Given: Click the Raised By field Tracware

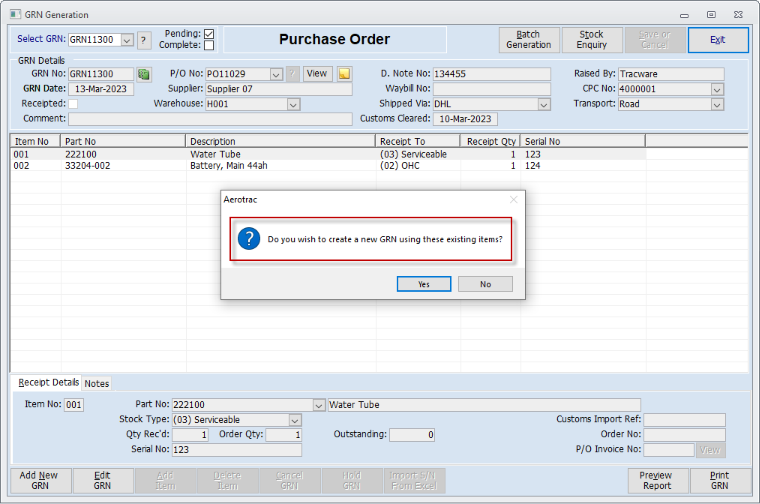Looking at the screenshot, I should point(671,74).
